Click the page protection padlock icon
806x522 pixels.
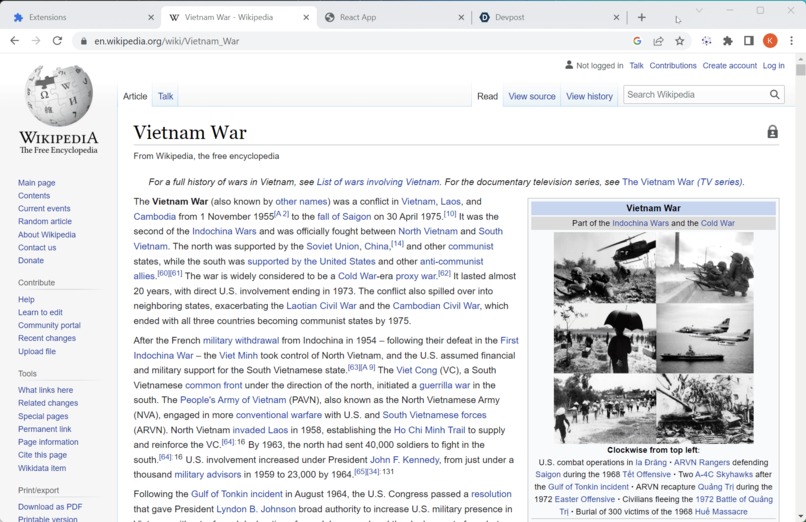coord(772,132)
